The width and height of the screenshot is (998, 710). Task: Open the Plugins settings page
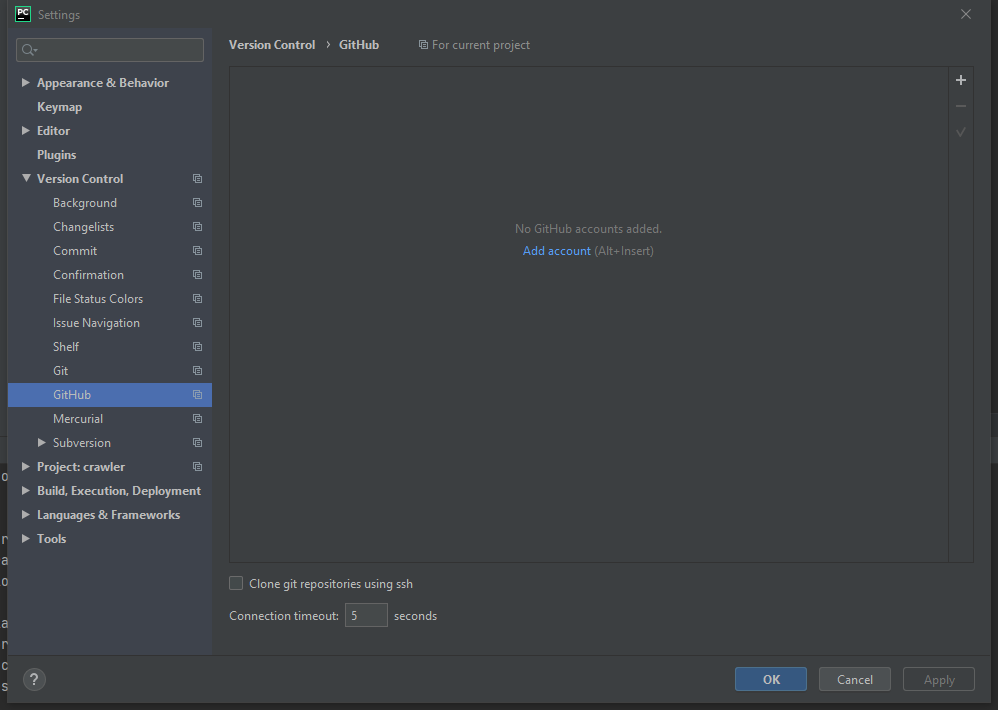[56, 155]
